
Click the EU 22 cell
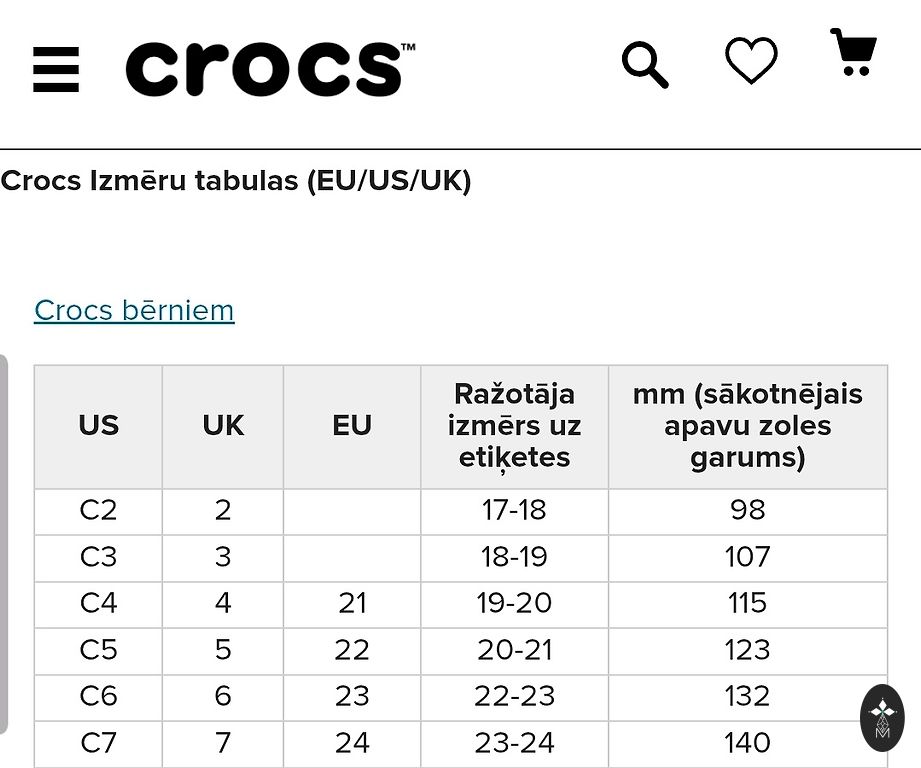click(352, 650)
